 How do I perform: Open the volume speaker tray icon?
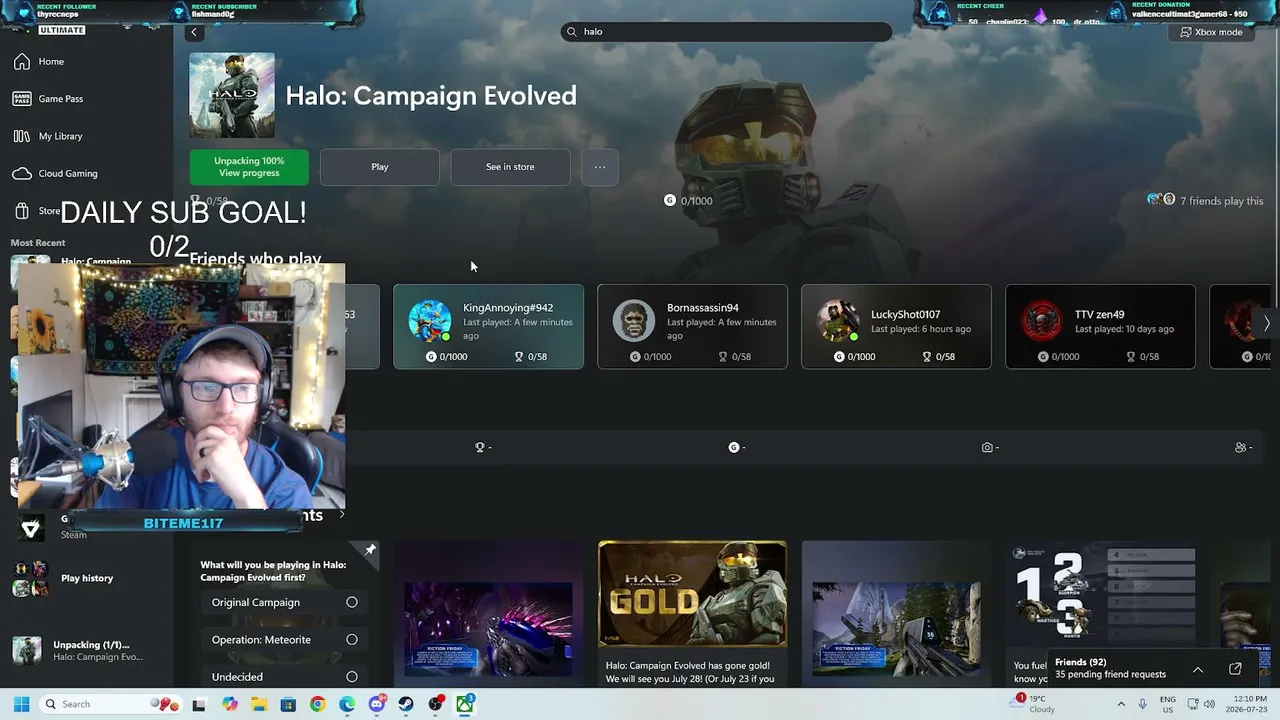(x=1209, y=705)
